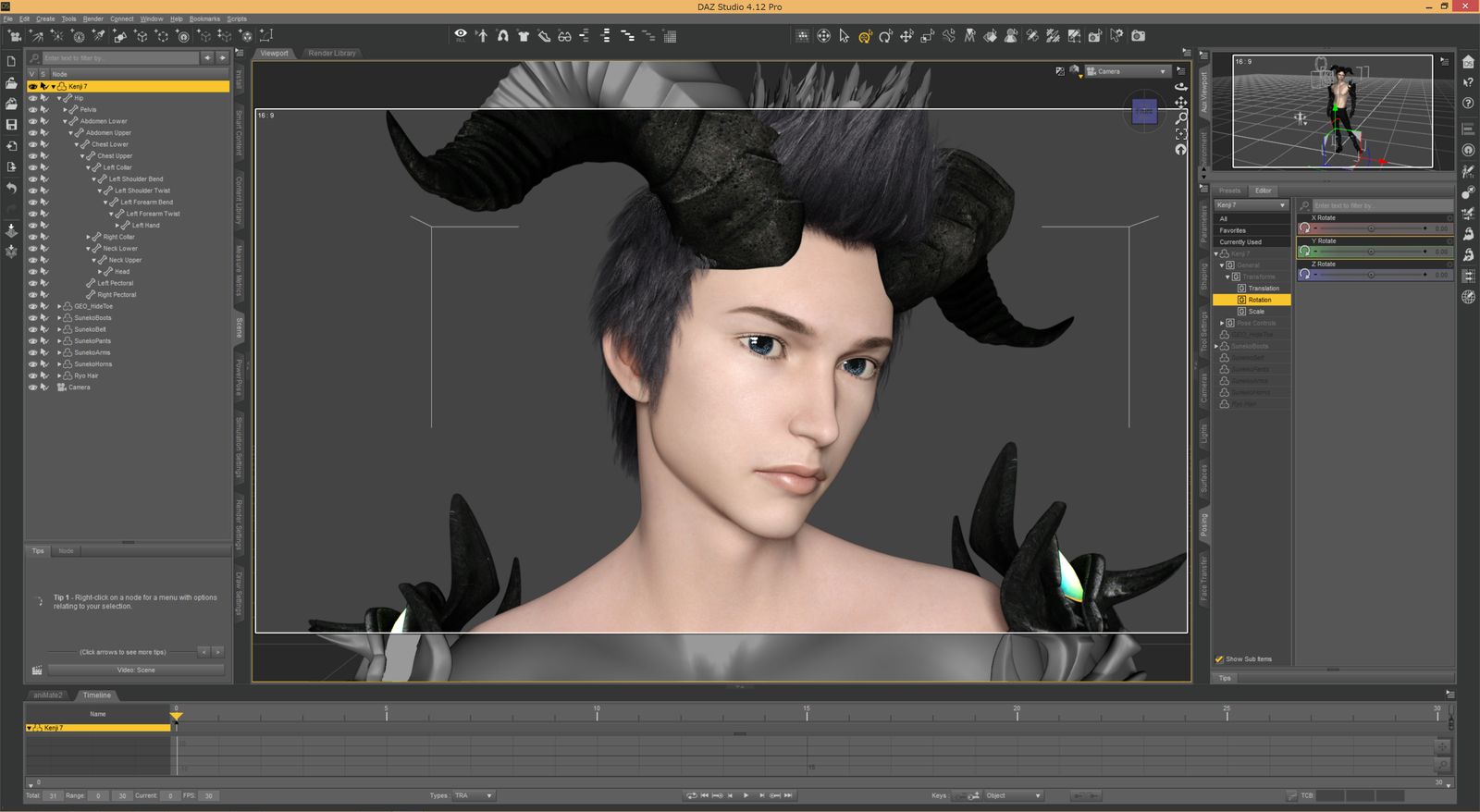Open the viewport Camera dropdown
This screenshot has width=1480, height=812.
[x=1127, y=71]
